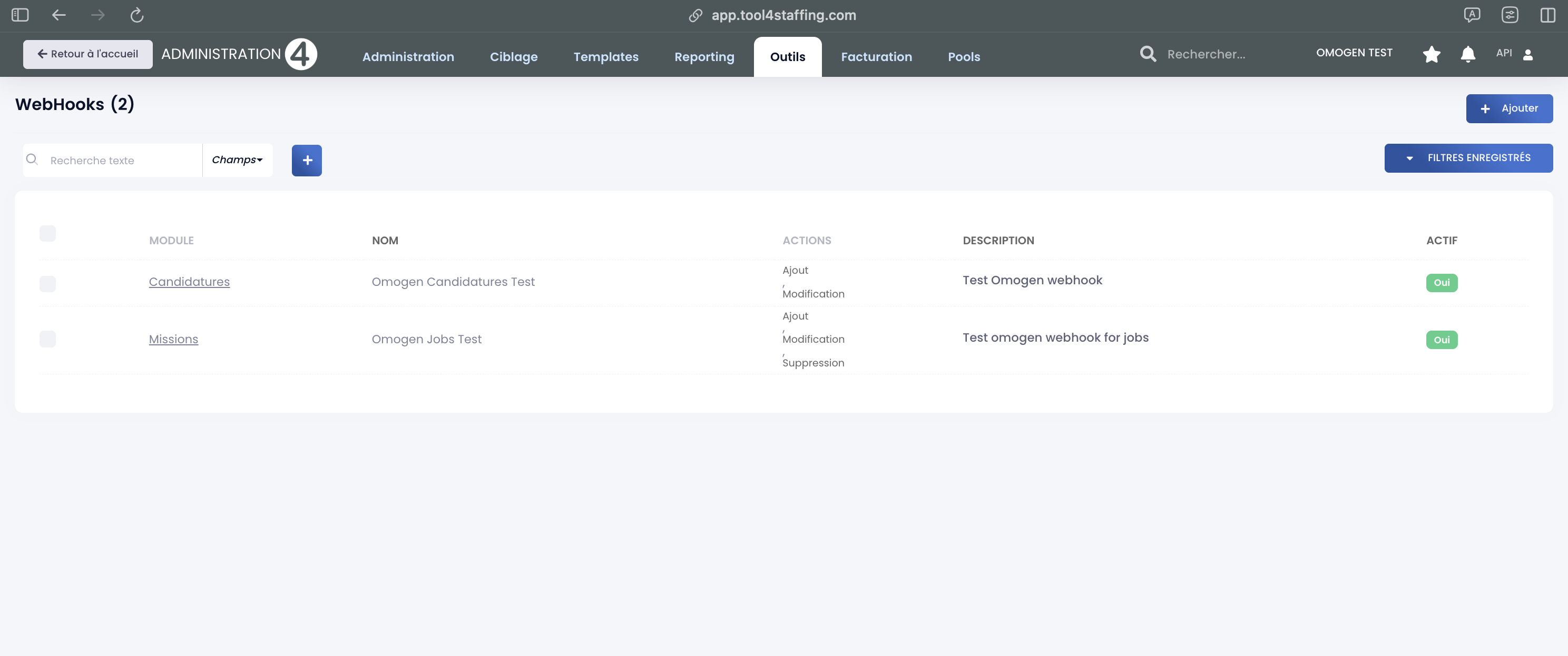Screen dimensions: 1568x656
Task: Click the WebHooks (2) page title
Action: coord(75,105)
